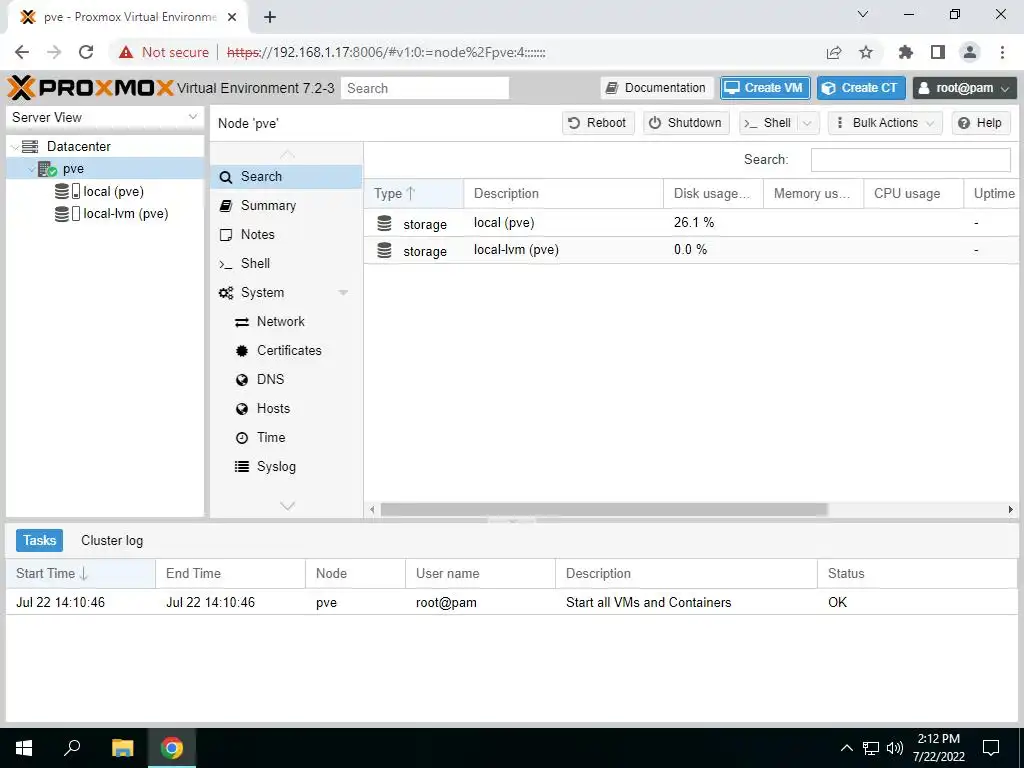Select the 'local (pve)' grid row description

(x=504, y=223)
